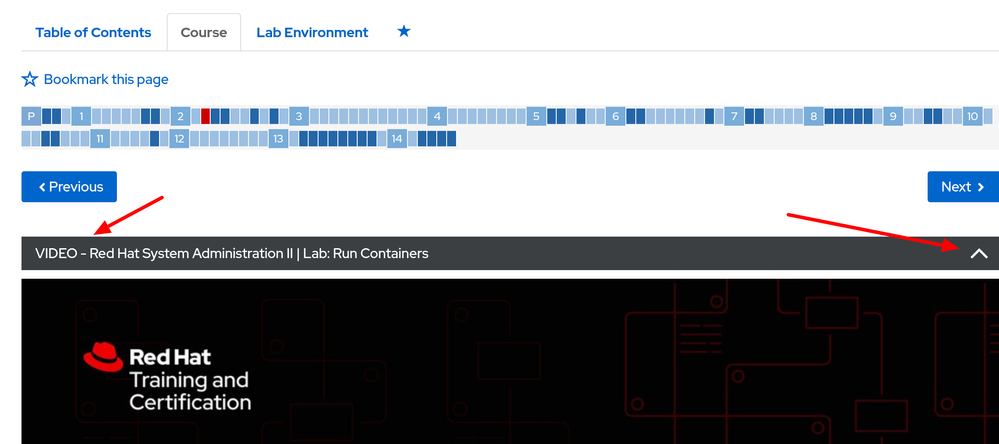This screenshot has height=444, width=999.
Task: Jump to the Preface marker P
Action: (x=31, y=116)
